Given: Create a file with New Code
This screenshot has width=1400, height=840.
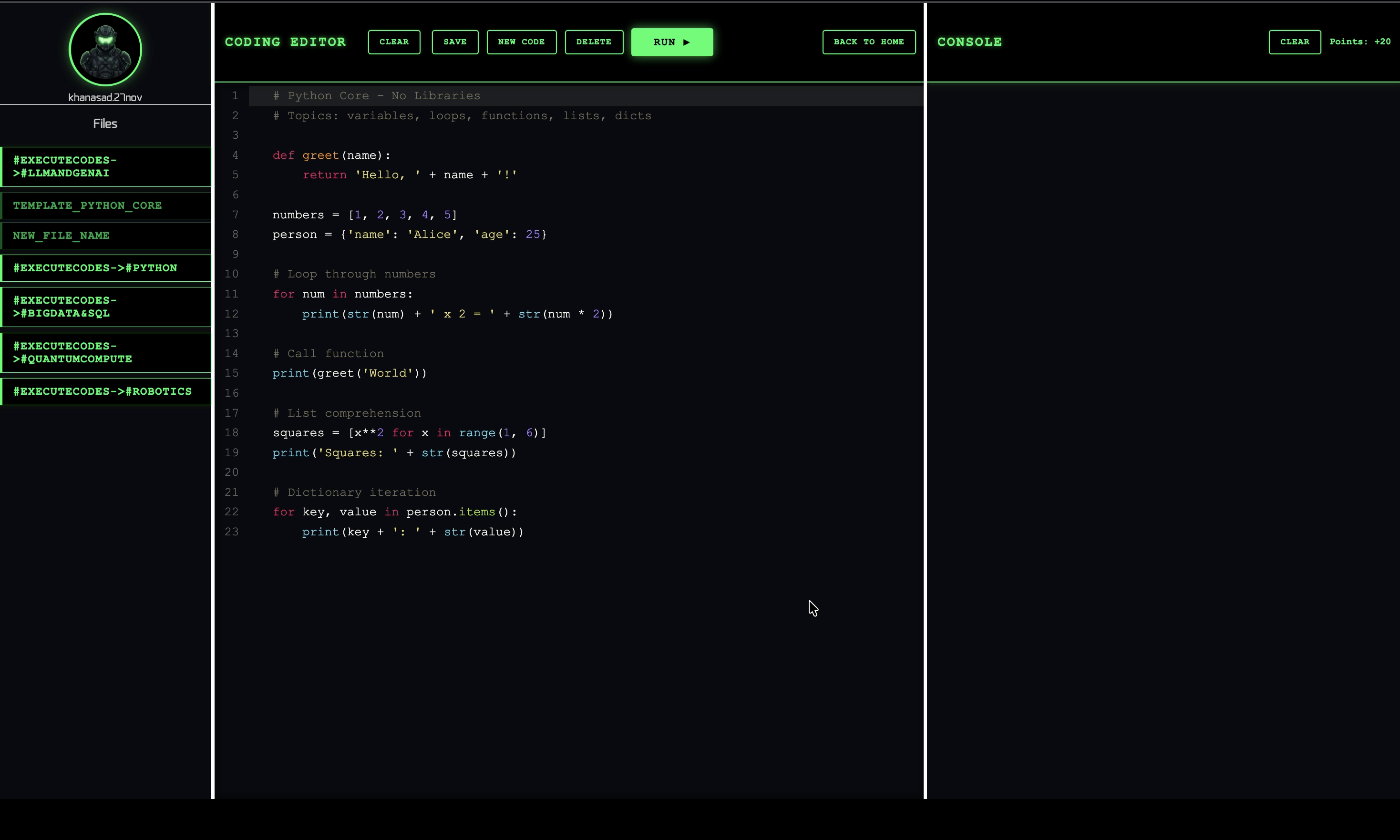Looking at the screenshot, I should [x=521, y=42].
